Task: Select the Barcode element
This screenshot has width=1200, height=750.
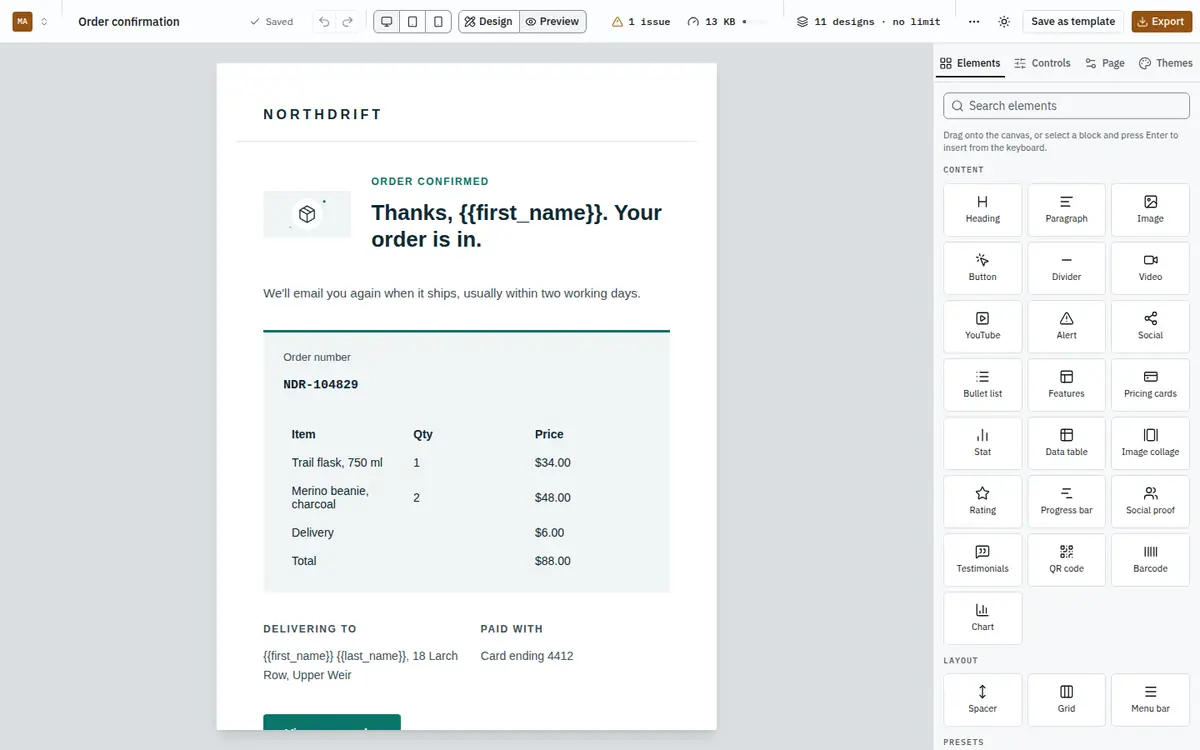Action: (1150, 560)
